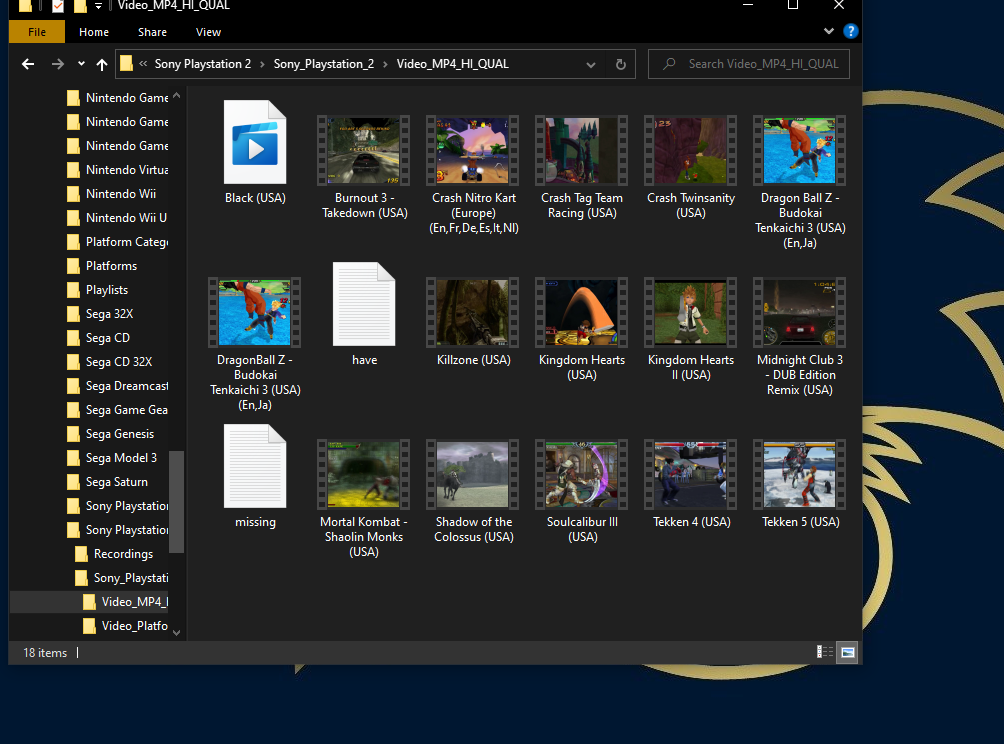Go forward in folder history
1004x744 pixels.
coord(58,64)
